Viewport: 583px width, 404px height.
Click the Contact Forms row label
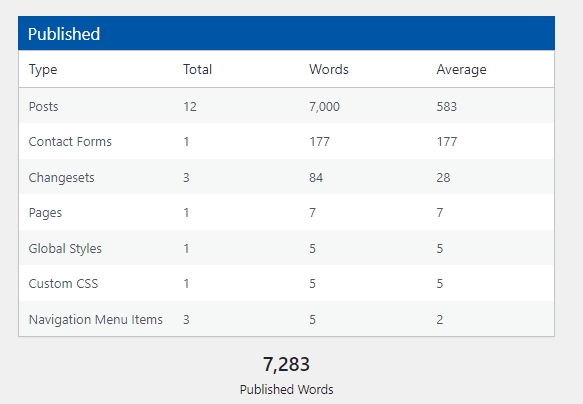tap(70, 142)
